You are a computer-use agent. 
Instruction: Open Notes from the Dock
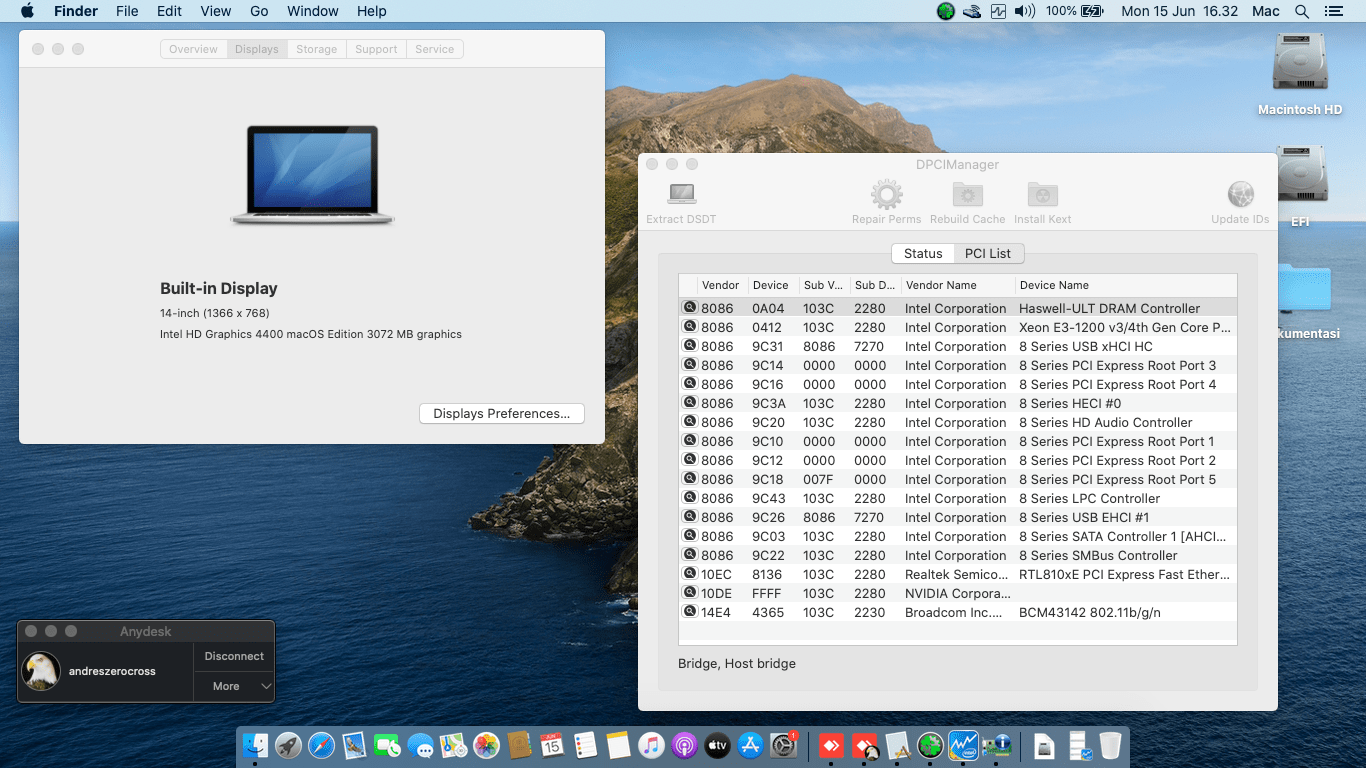(618, 745)
